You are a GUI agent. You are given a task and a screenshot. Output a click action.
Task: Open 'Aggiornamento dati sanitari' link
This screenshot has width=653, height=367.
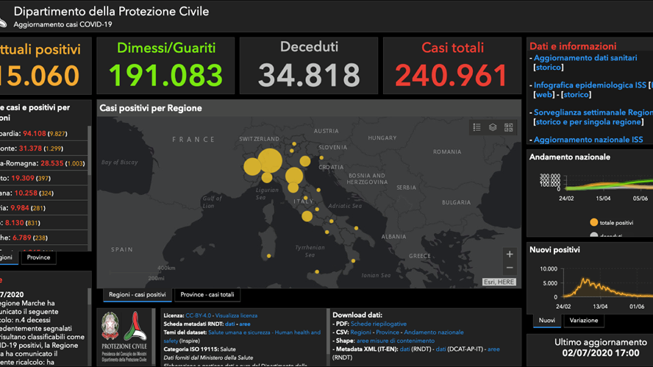click(585, 58)
